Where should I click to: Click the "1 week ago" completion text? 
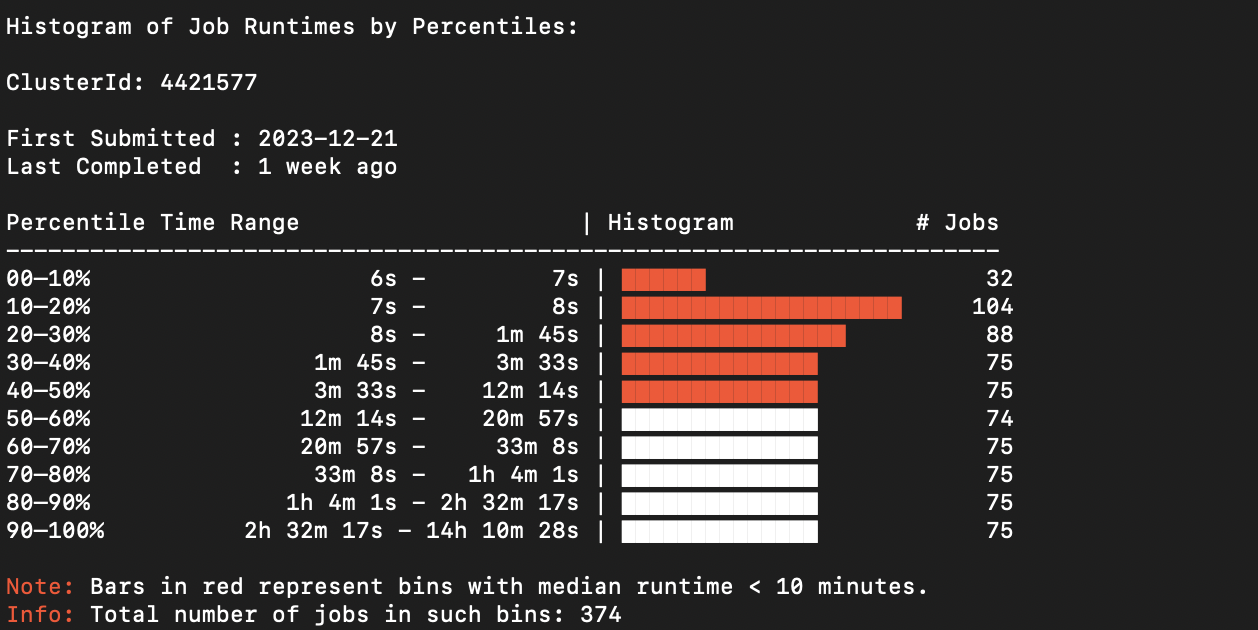327,166
